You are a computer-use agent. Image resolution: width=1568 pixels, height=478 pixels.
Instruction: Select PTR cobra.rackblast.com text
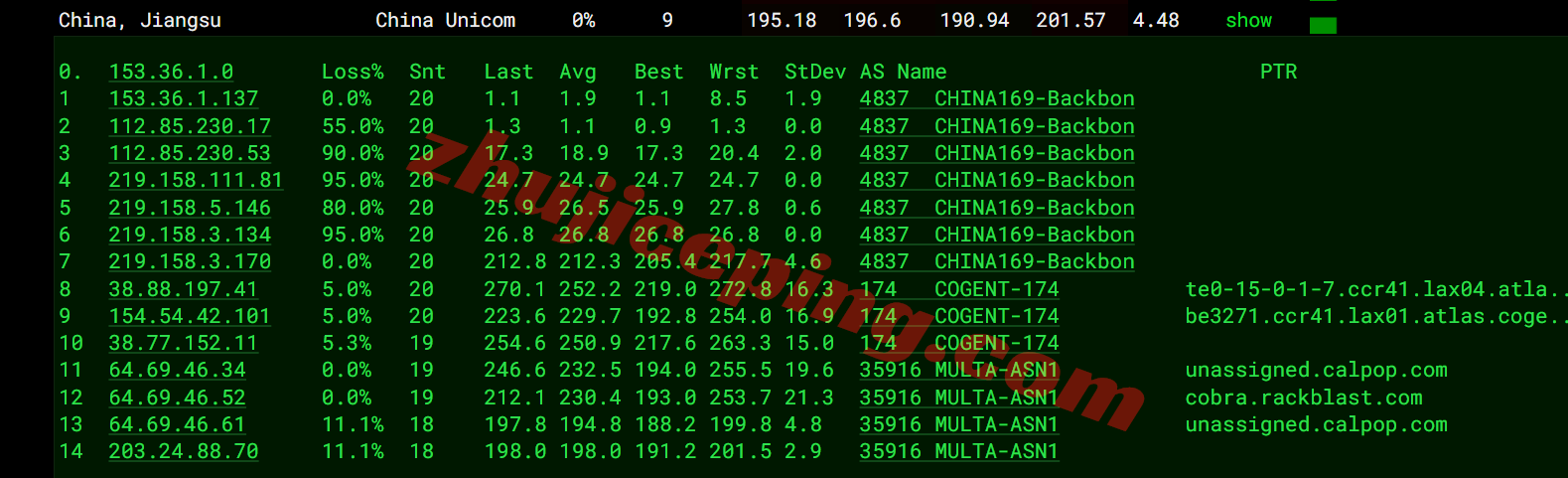pos(1304,398)
